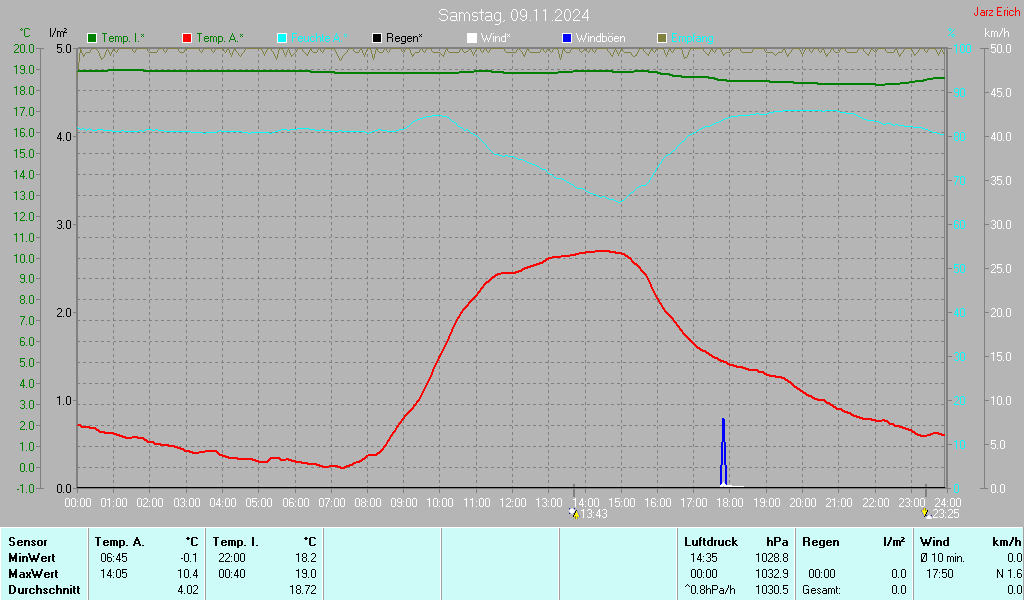Click the 00:40 indoor maximum time cell
This screenshot has height=600, width=1024.
pos(231,574)
